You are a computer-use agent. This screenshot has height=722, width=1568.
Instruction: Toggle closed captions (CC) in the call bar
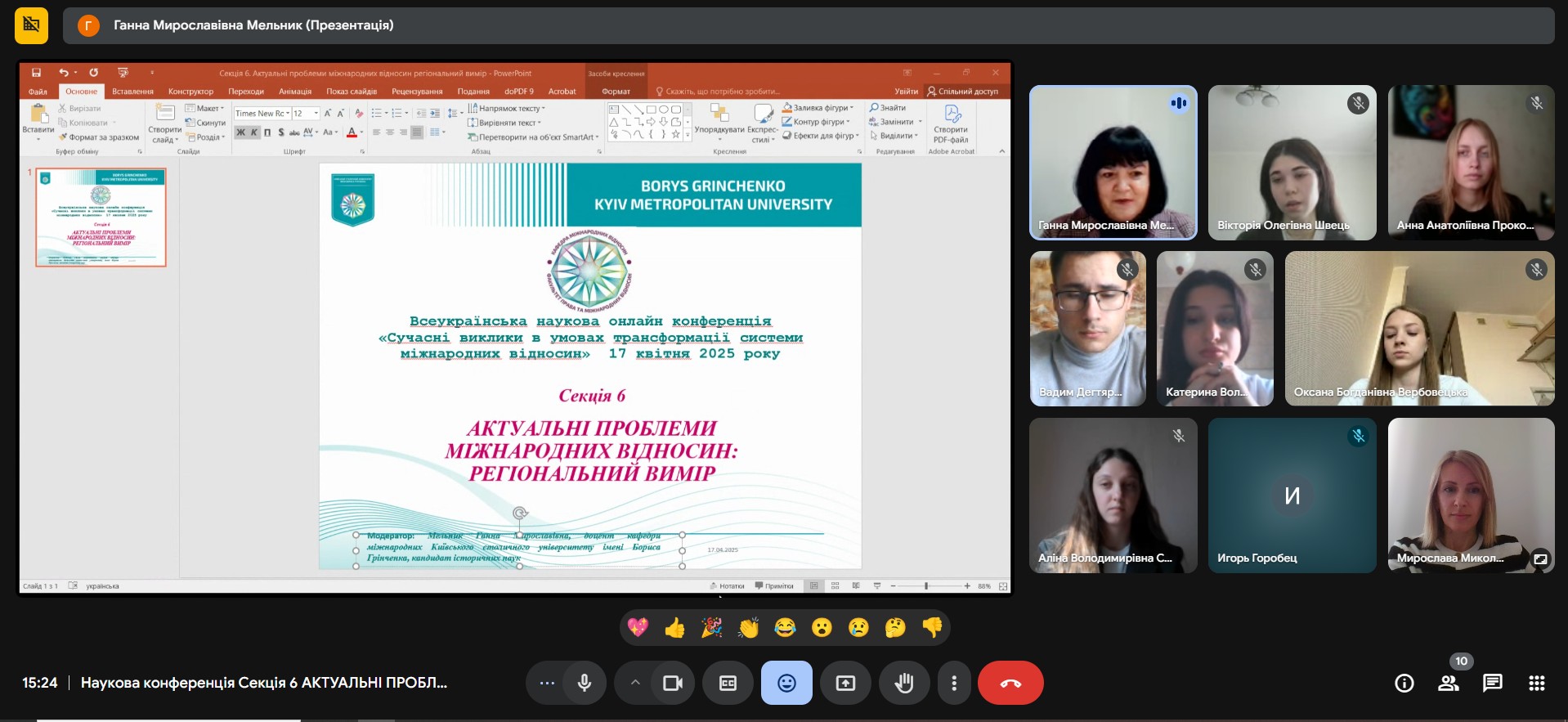(728, 683)
